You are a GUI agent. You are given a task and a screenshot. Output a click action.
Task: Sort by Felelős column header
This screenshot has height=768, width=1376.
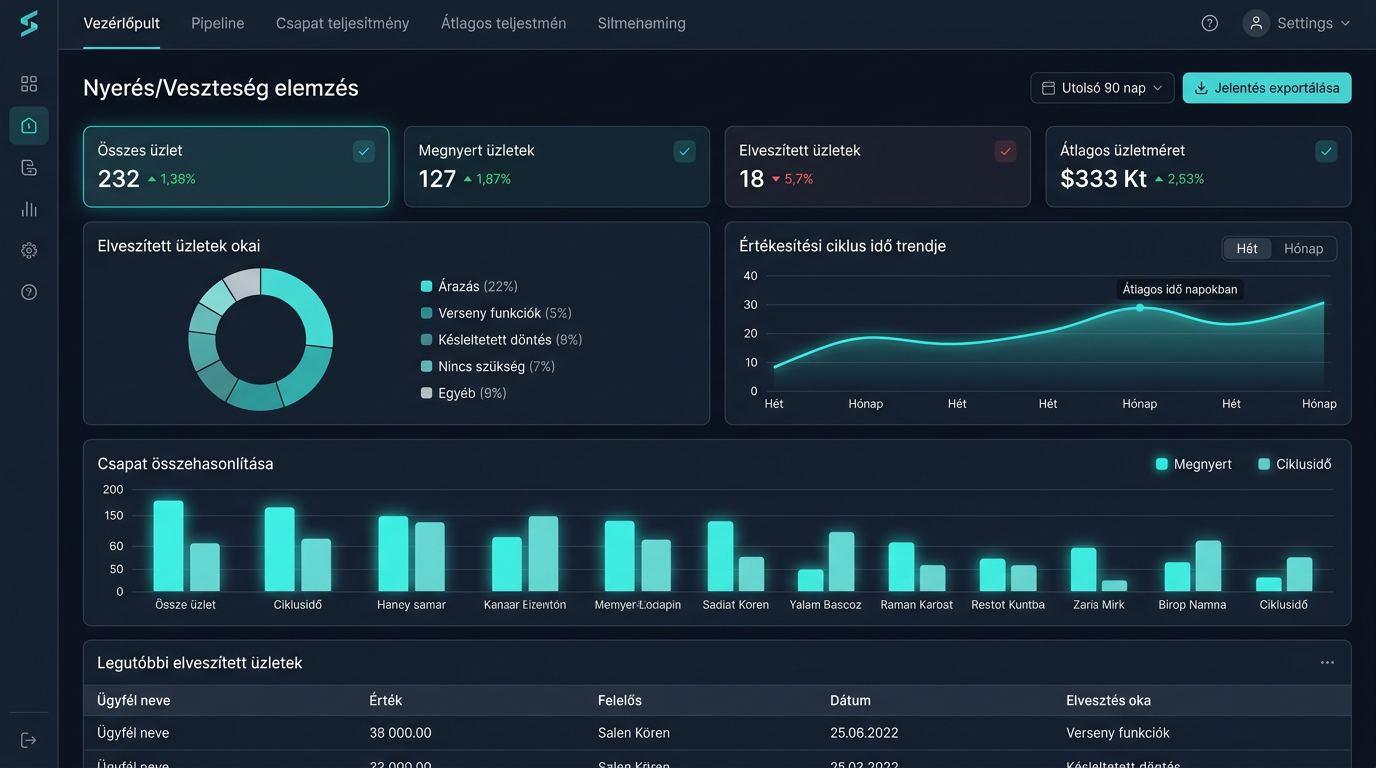point(620,701)
